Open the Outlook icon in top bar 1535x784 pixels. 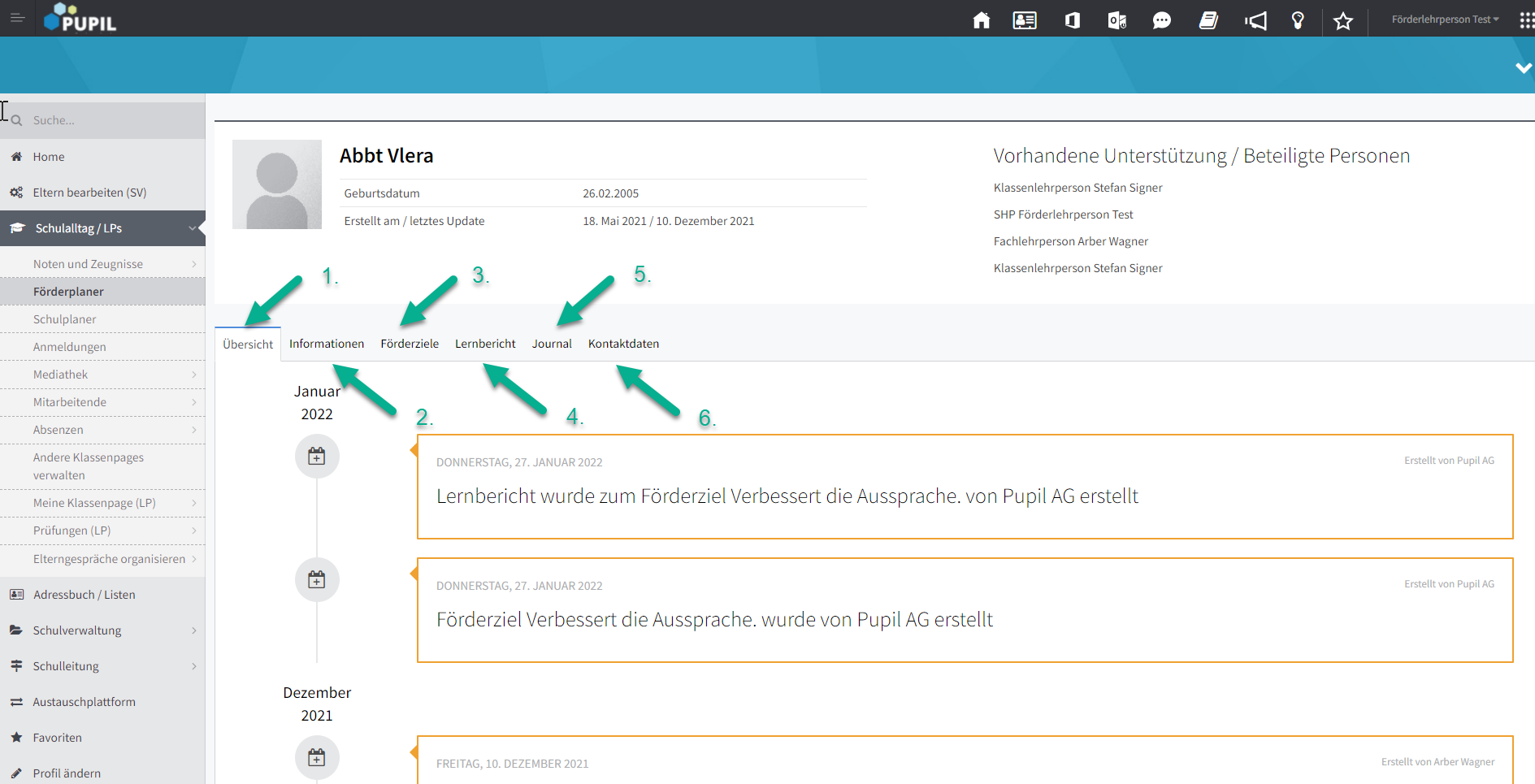(1117, 20)
